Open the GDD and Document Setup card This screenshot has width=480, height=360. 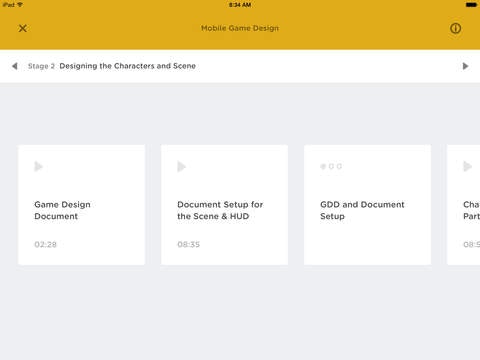(x=367, y=205)
